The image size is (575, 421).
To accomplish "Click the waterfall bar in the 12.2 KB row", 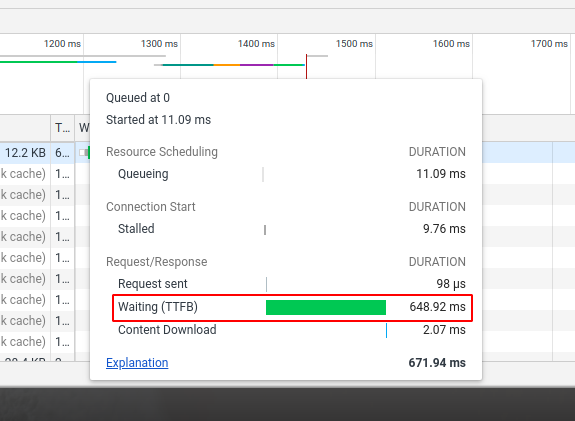I will coord(85,152).
